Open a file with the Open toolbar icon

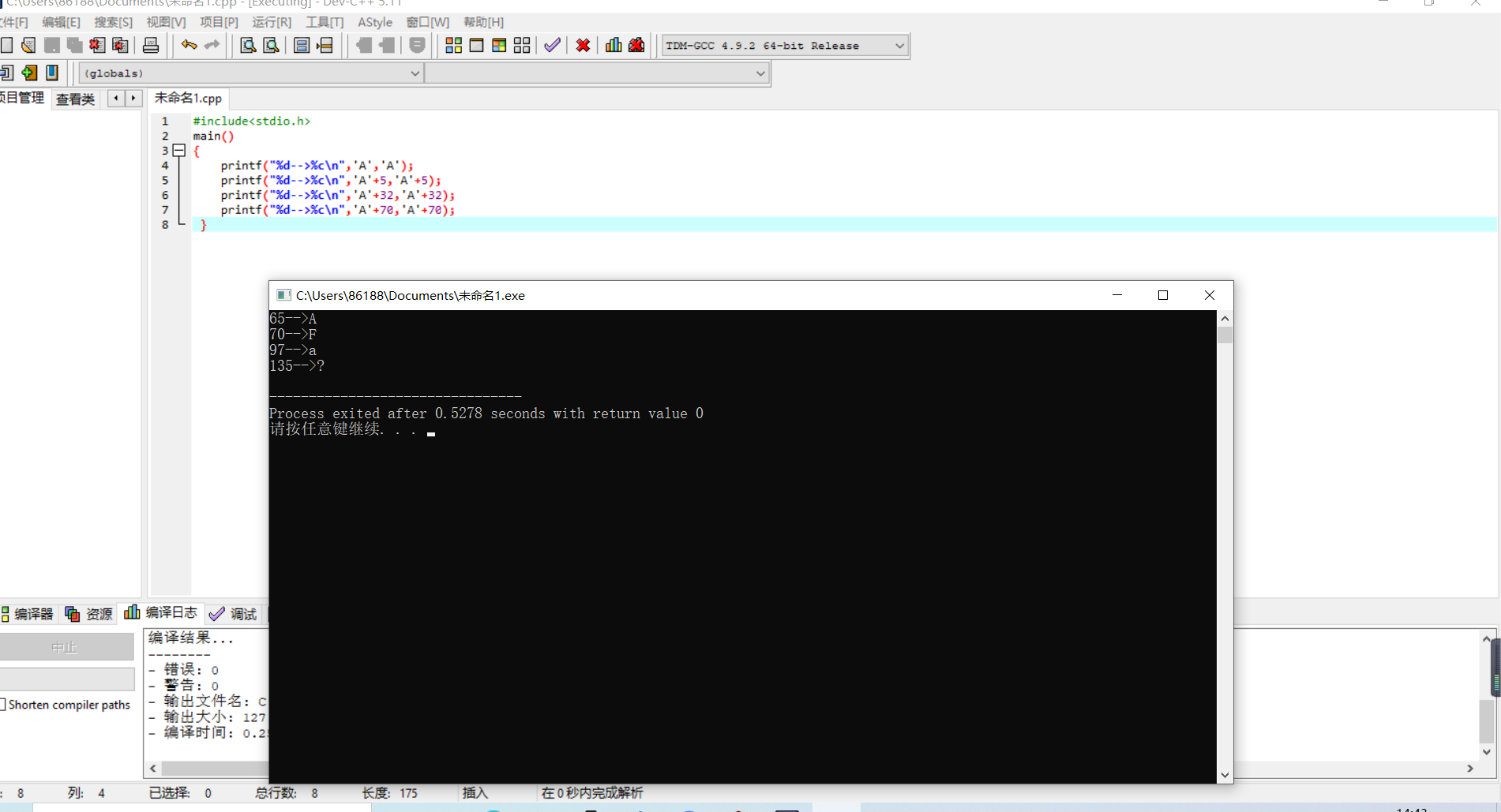coord(28,45)
